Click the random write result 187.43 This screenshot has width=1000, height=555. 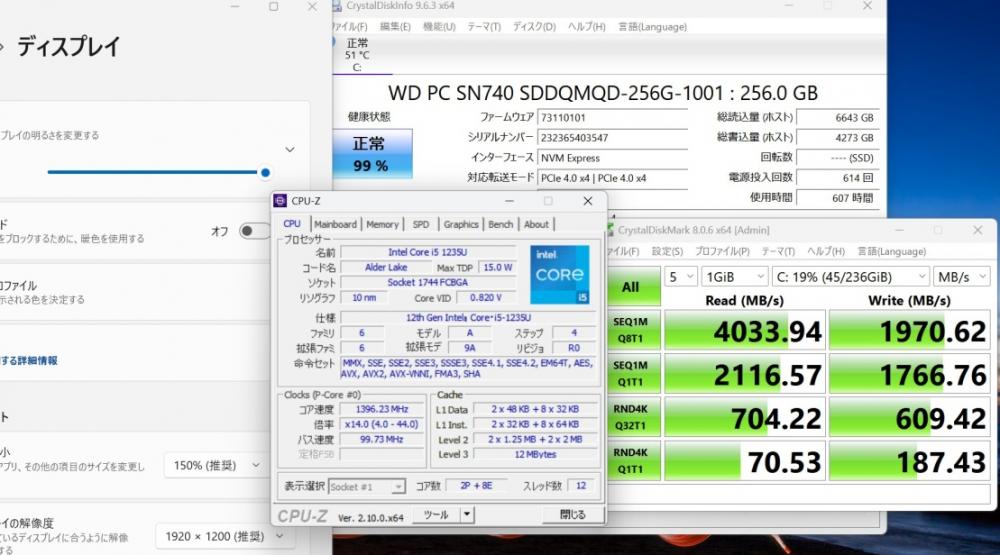coord(909,461)
